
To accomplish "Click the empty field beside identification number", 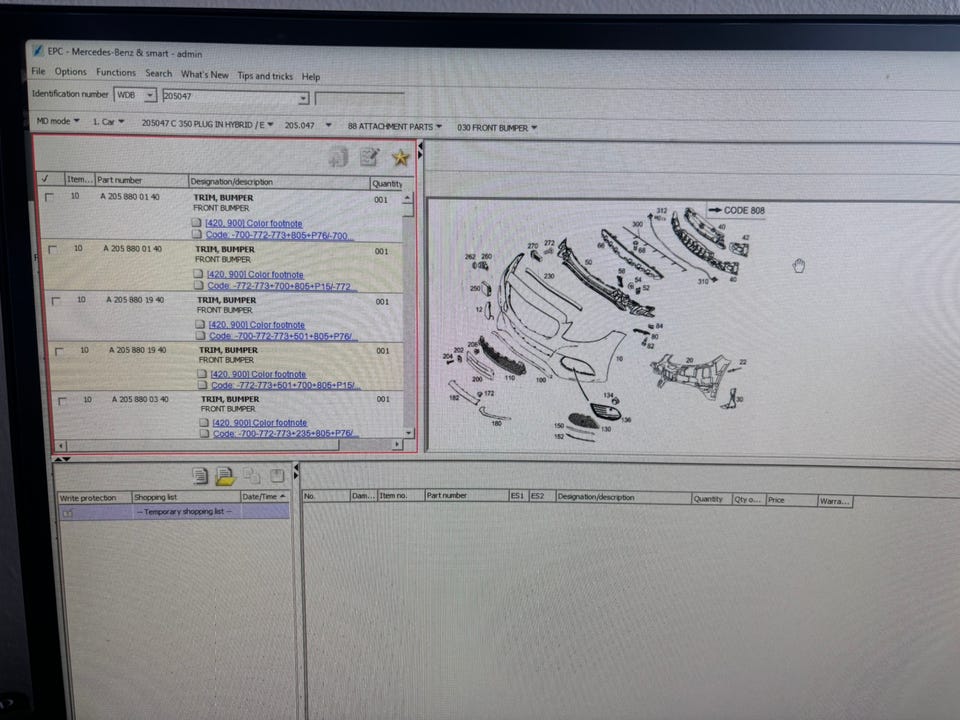I will [359, 100].
